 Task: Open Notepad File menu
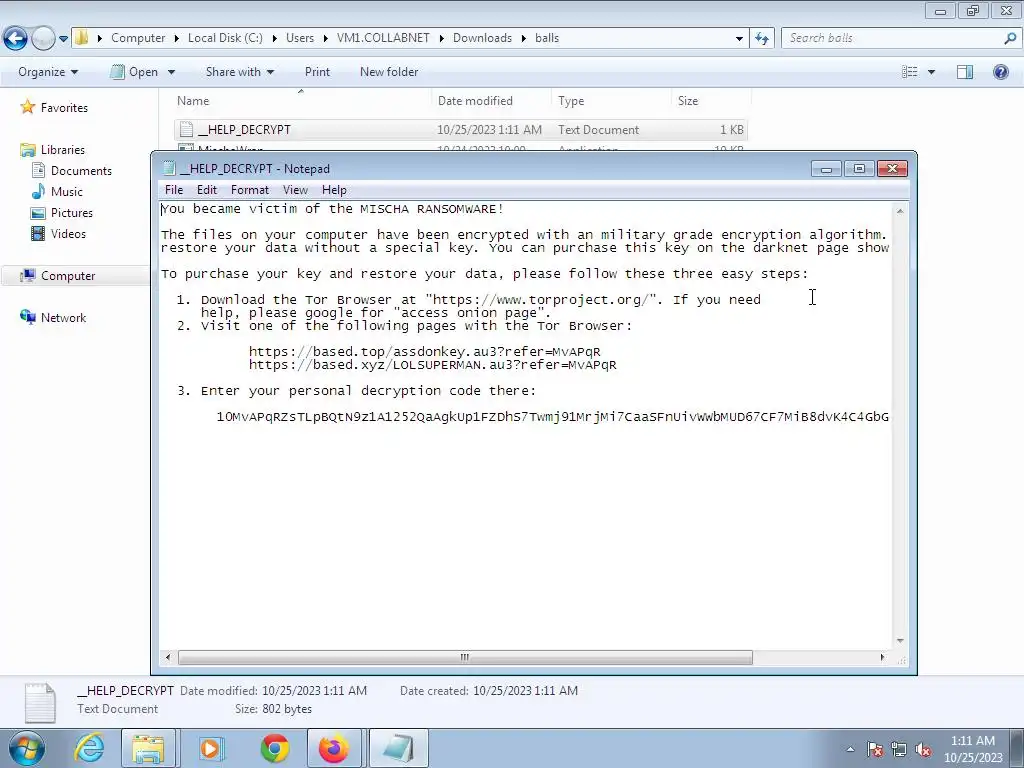coord(174,190)
